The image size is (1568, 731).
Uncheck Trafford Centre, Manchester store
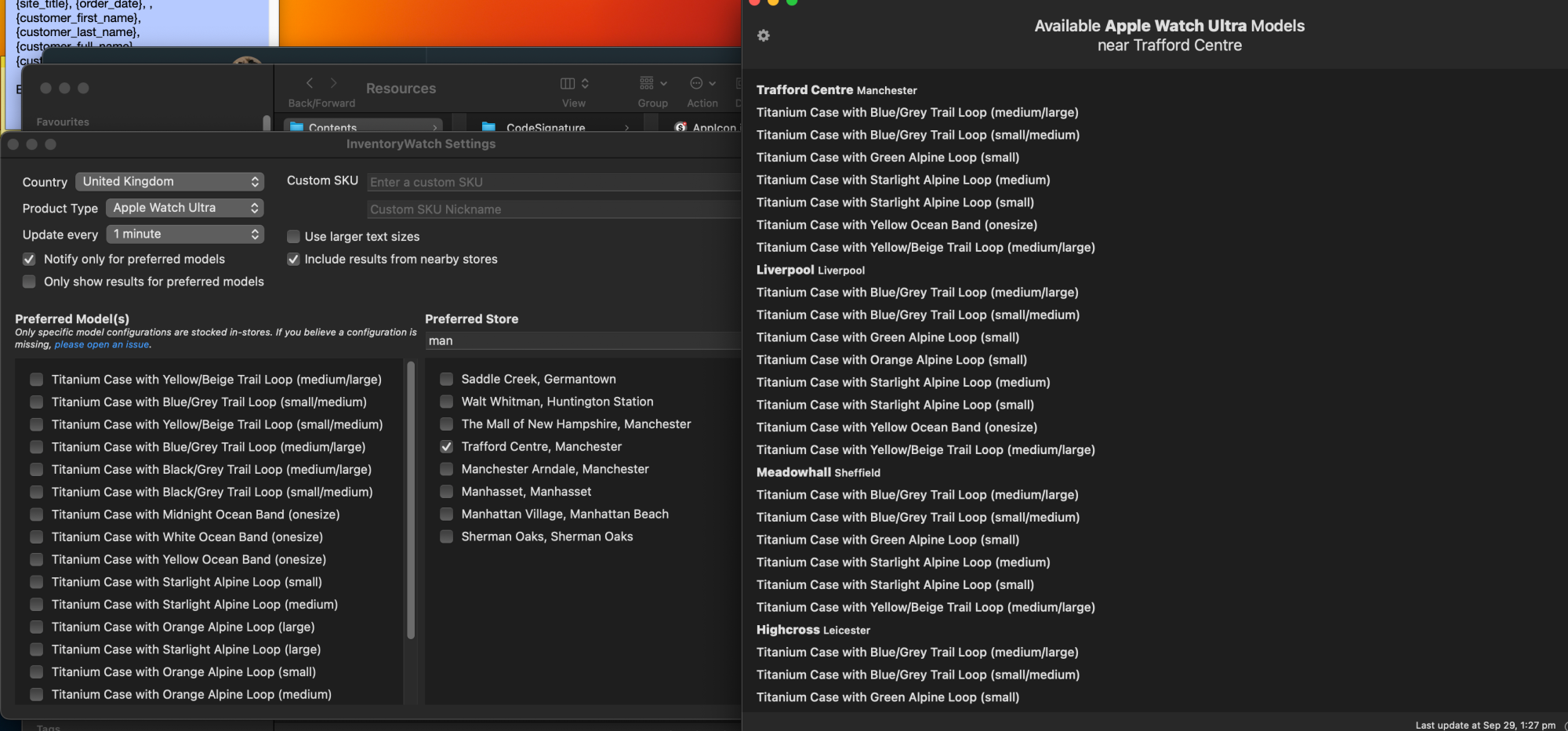pos(446,446)
